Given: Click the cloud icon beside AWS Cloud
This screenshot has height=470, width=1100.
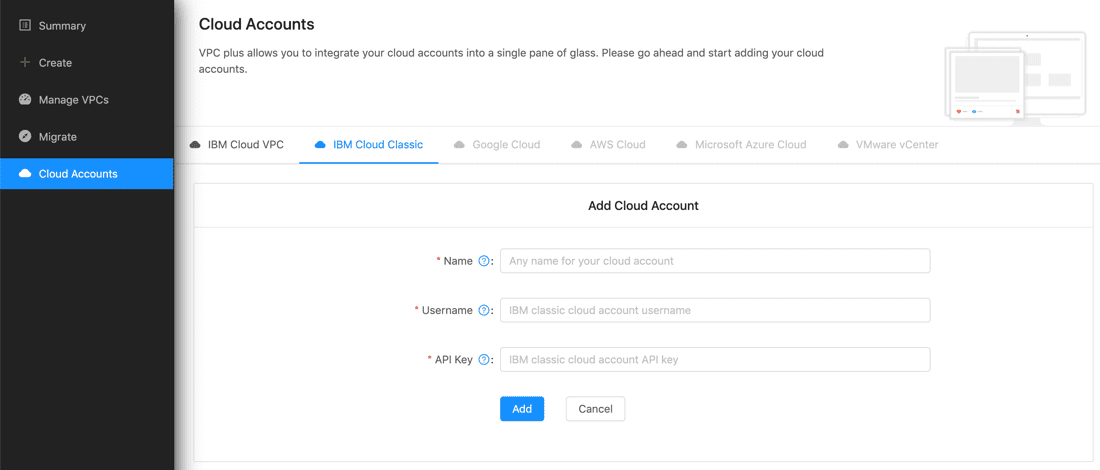Looking at the screenshot, I should (577, 145).
